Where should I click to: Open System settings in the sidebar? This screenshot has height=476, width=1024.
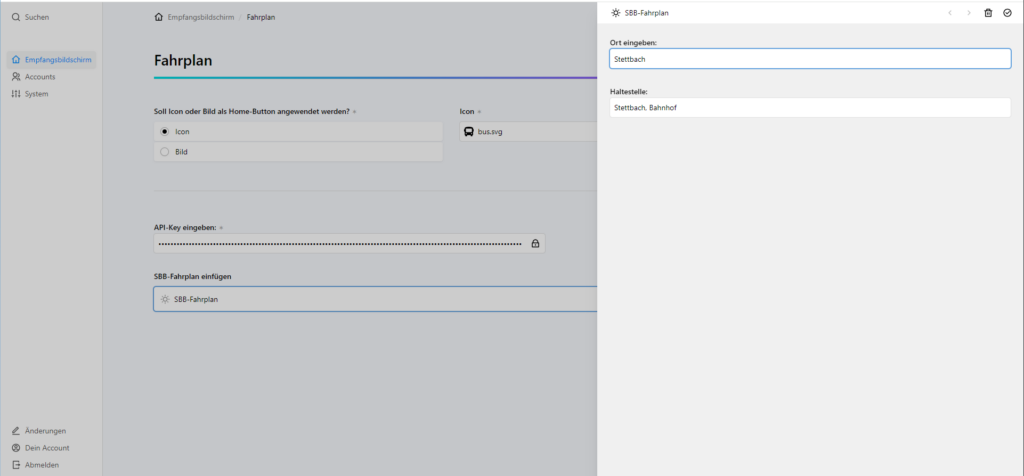pyautogui.click(x=30, y=94)
